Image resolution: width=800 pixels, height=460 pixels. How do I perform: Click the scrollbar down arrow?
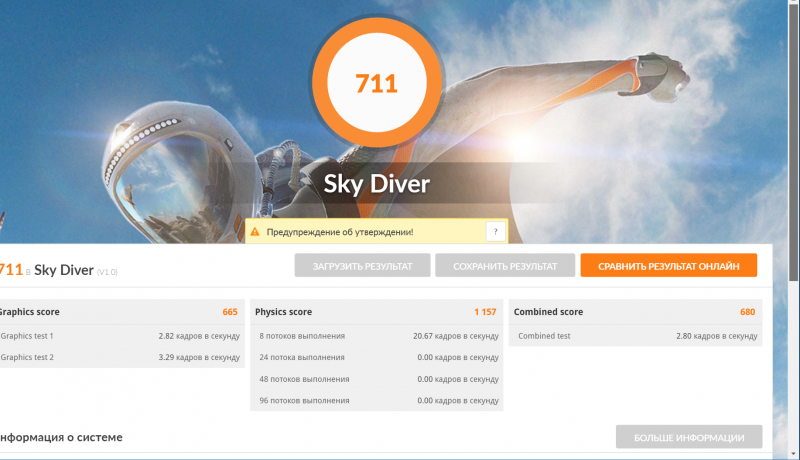(793, 454)
